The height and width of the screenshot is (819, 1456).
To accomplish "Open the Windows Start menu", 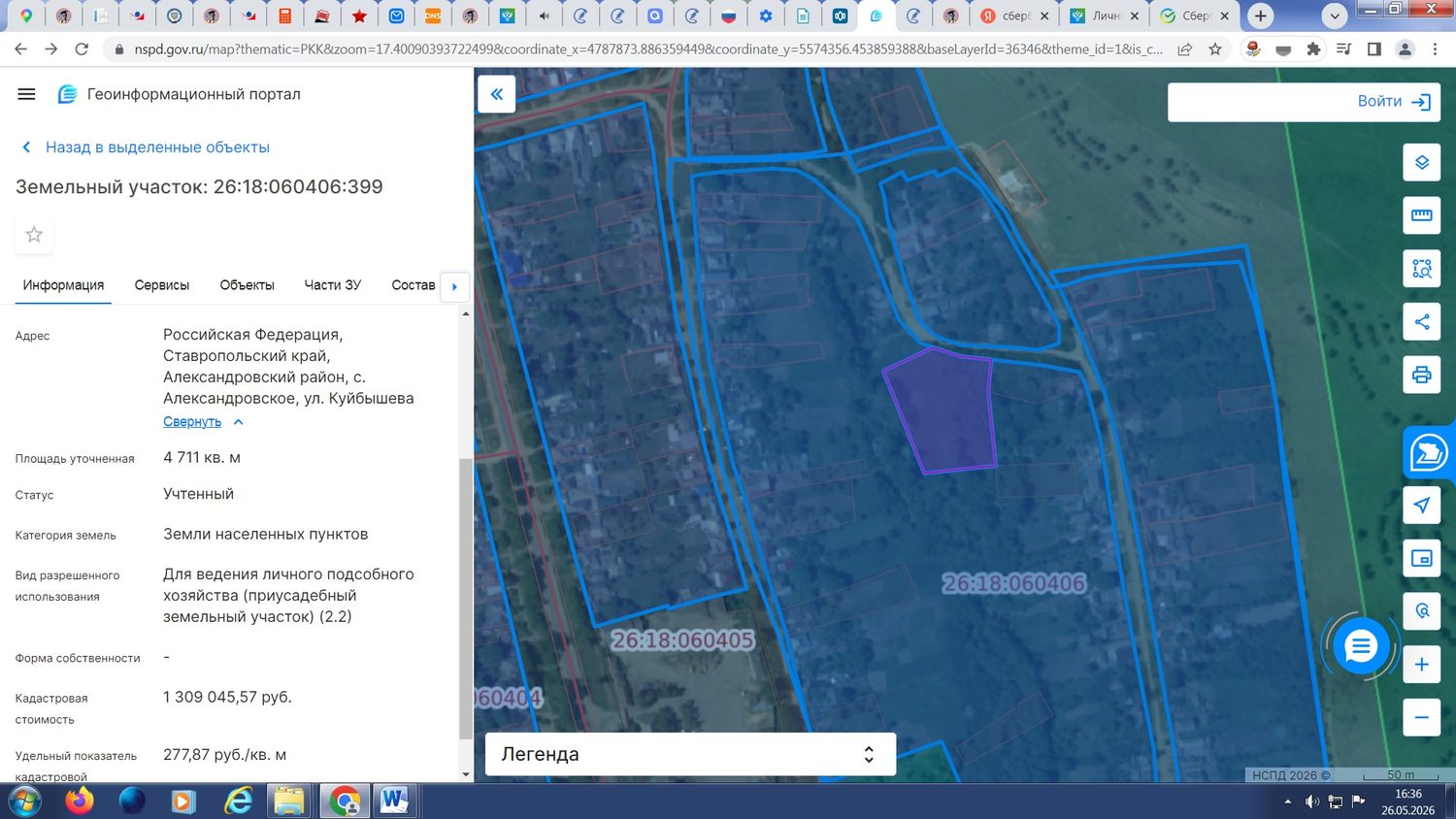I will [24, 802].
